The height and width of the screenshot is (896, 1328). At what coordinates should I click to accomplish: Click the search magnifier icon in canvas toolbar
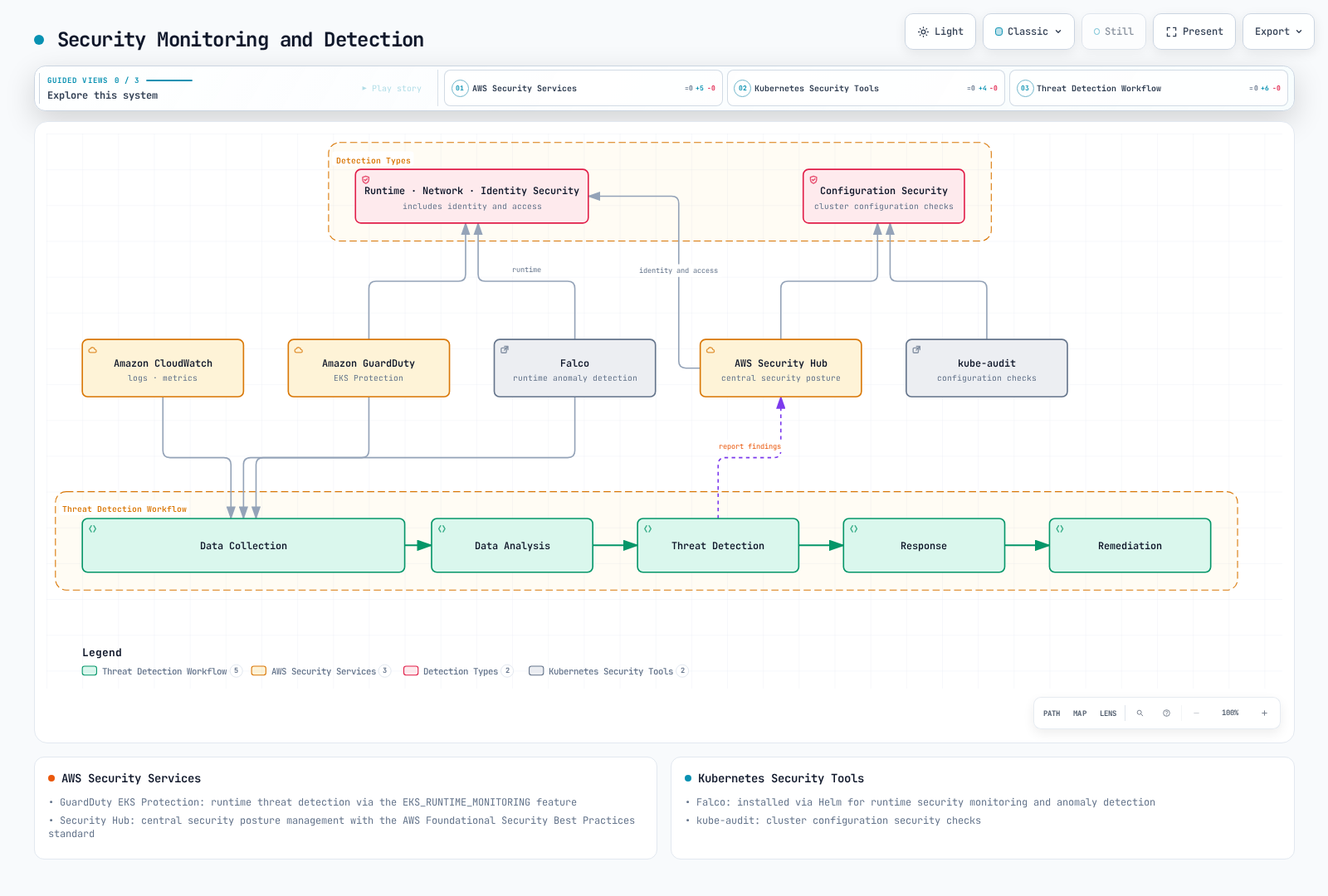(1140, 713)
